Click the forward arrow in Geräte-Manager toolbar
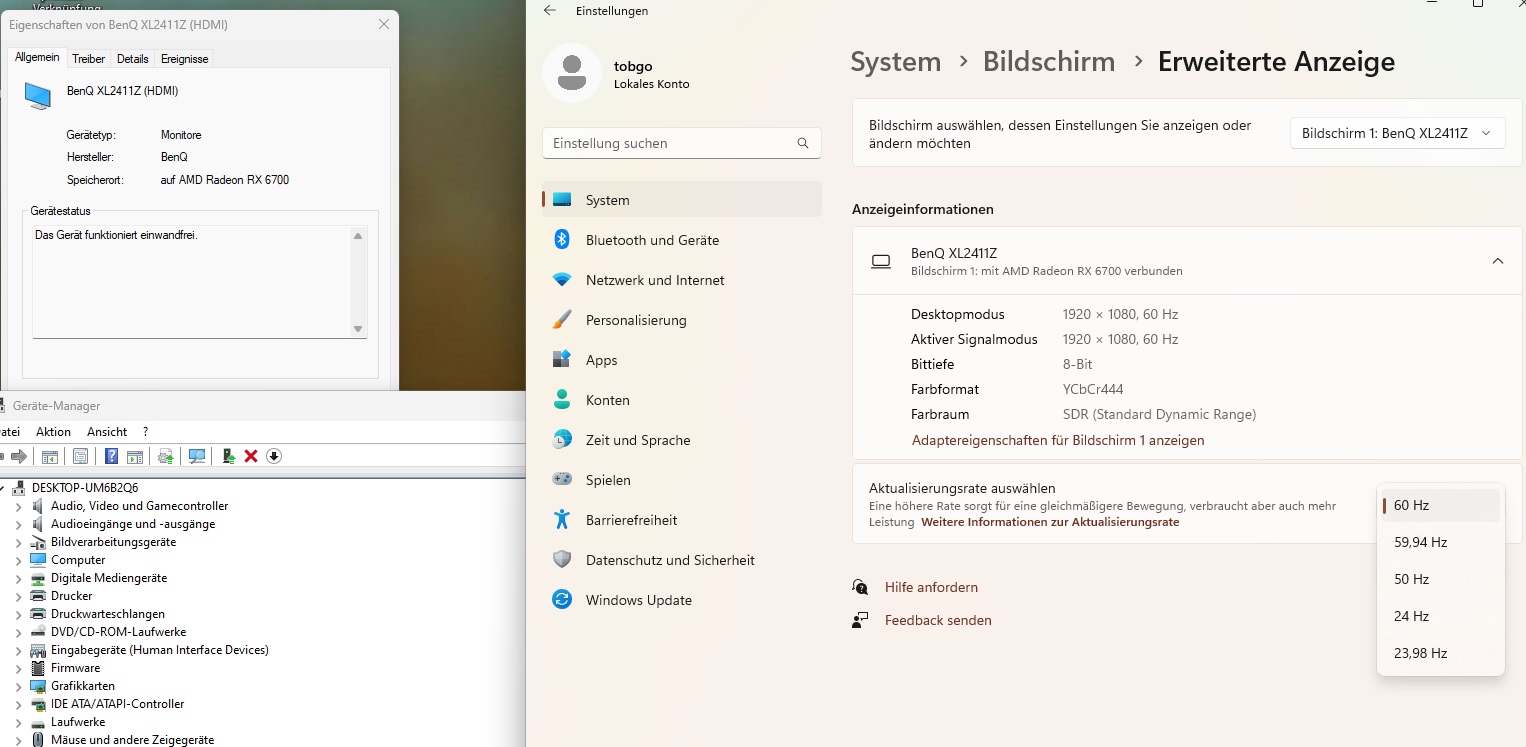 (19, 456)
